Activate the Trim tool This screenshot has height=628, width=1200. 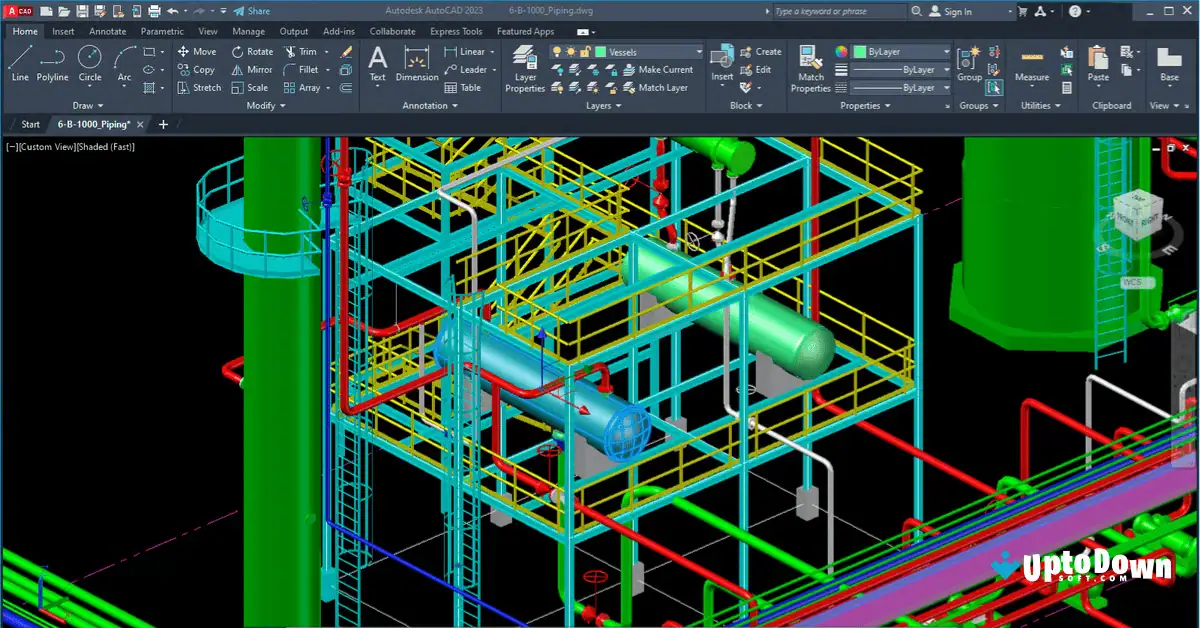pos(306,51)
